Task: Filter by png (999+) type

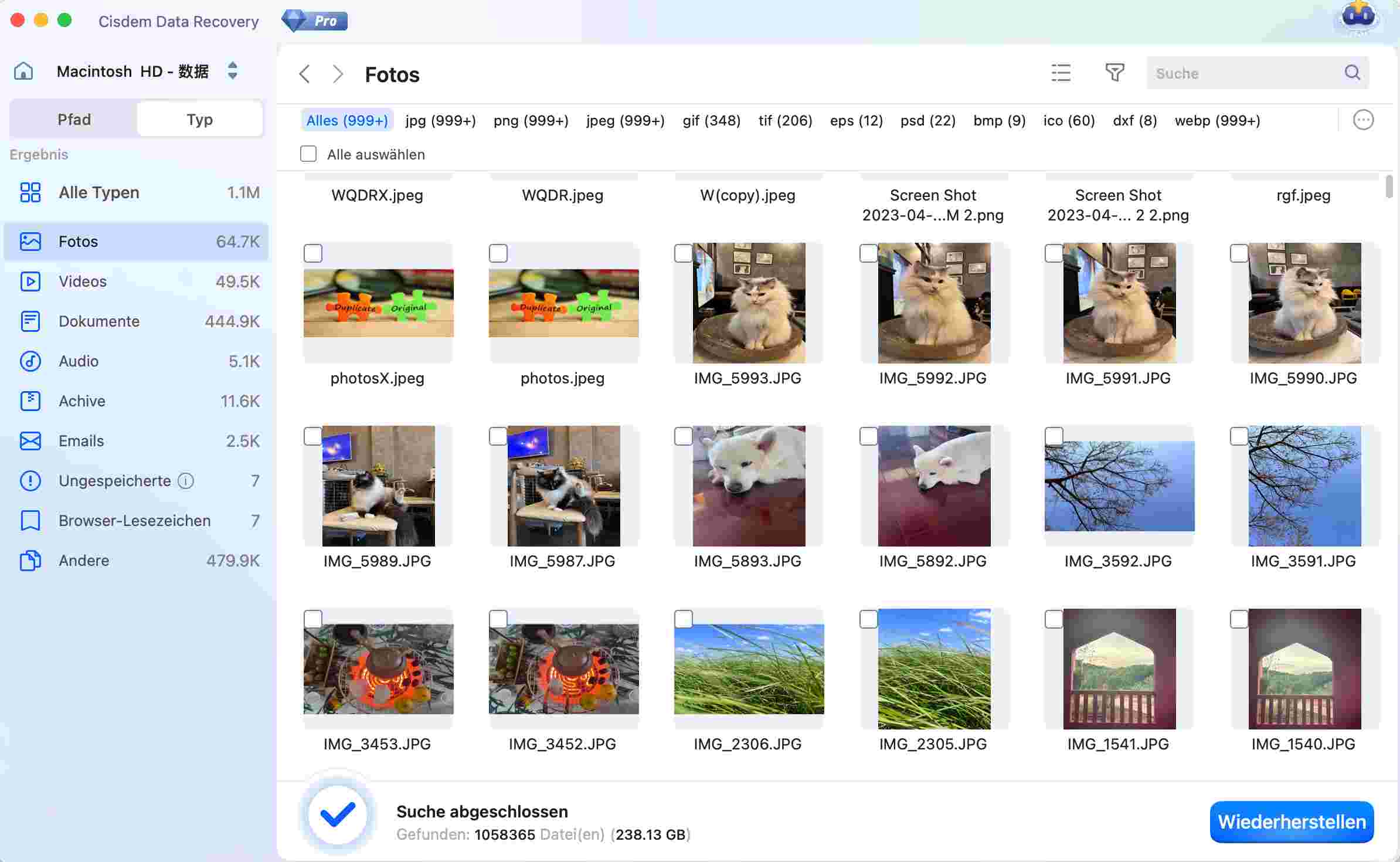Action: 531,121
